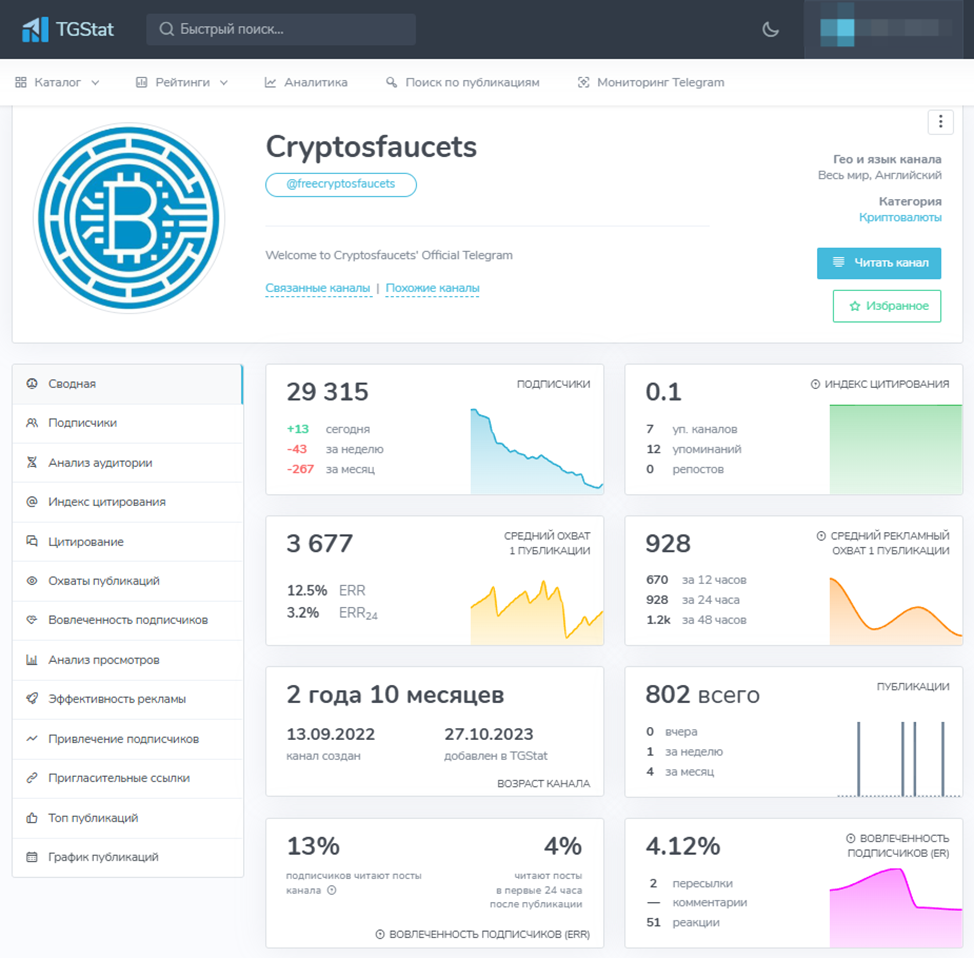974x958 pixels.
Task: Open Анализ аудитории in the sidebar
Action: 127,463
